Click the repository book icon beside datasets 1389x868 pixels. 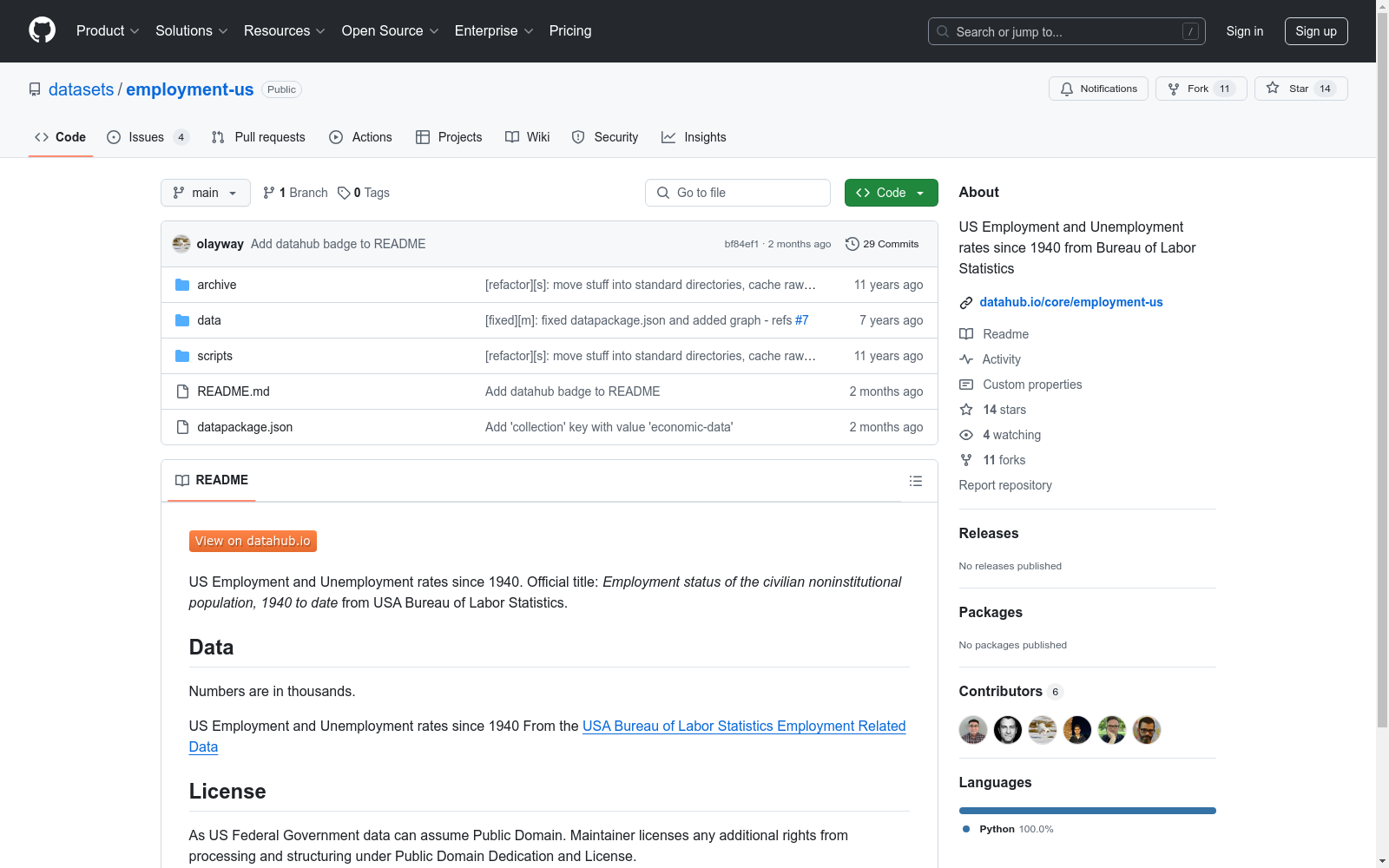35,89
